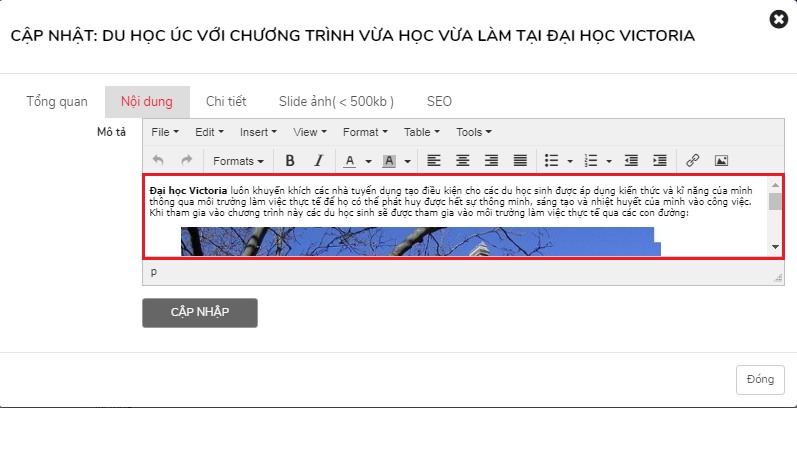This screenshot has height=460, width=797.
Task: Increase indent of the paragraph
Action: click(660, 160)
